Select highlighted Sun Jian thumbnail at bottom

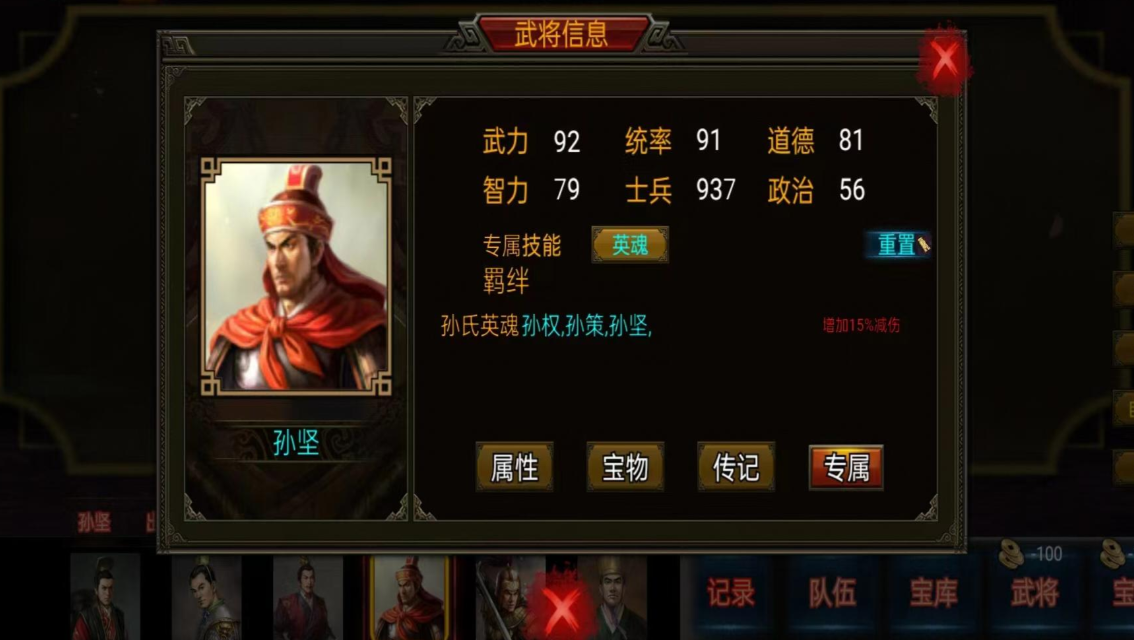(409, 597)
